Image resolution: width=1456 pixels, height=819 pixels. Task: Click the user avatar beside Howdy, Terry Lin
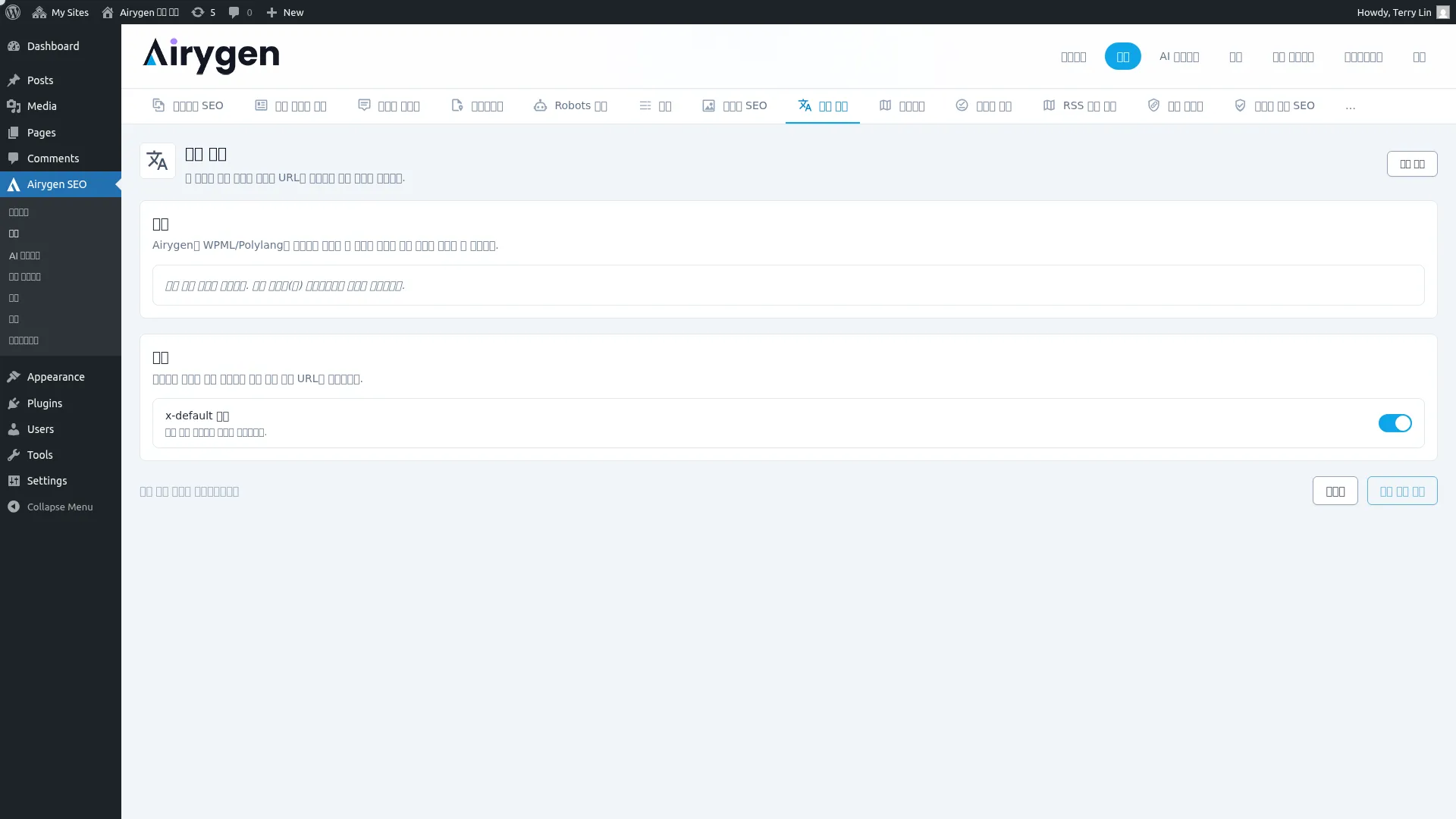point(1443,12)
